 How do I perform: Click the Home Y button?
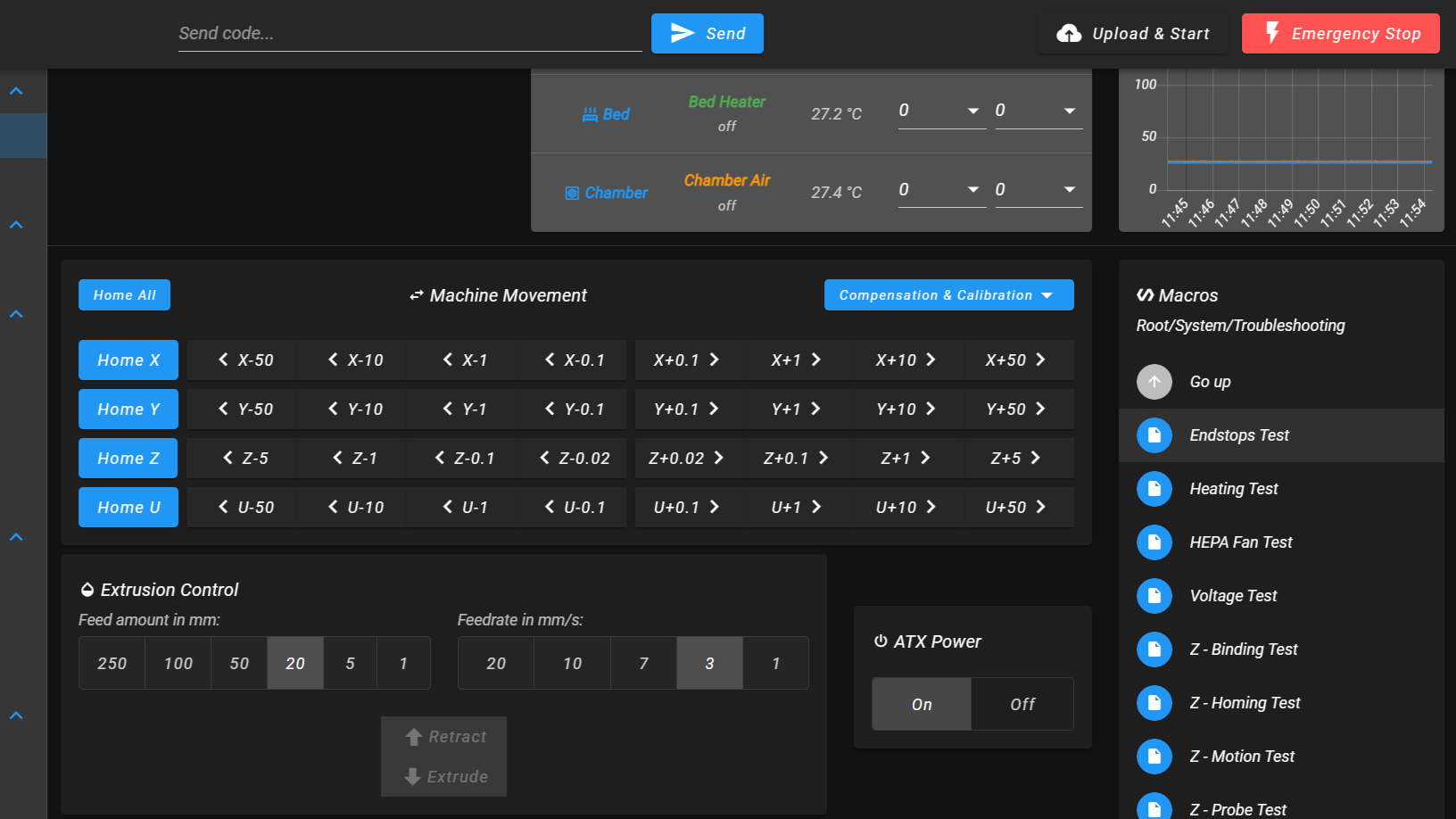(128, 409)
